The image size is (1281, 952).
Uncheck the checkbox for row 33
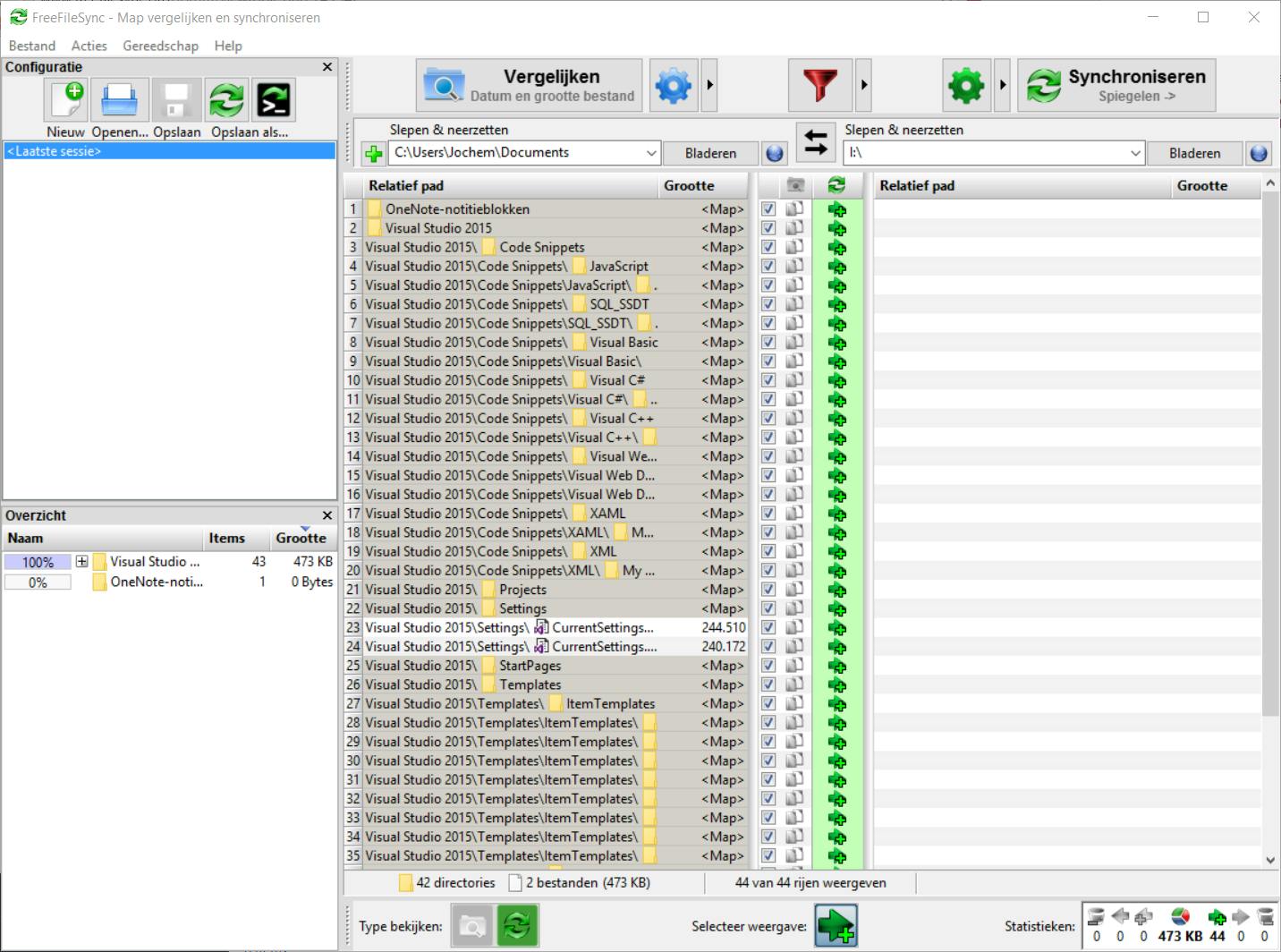pos(768,818)
